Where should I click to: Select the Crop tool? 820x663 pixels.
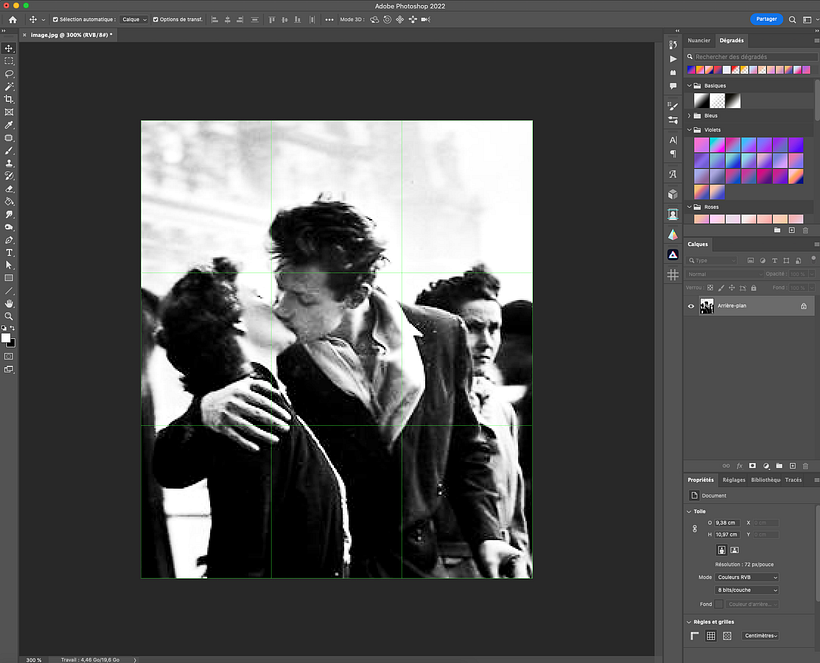point(9,99)
